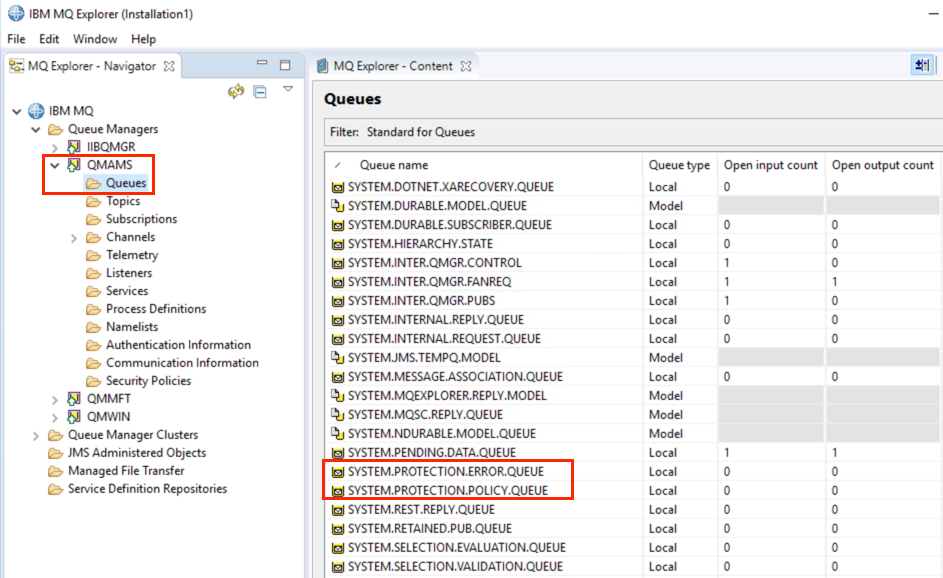The image size is (943, 578).
Task: Click the QMAMS queue manager icon
Action: point(74,165)
